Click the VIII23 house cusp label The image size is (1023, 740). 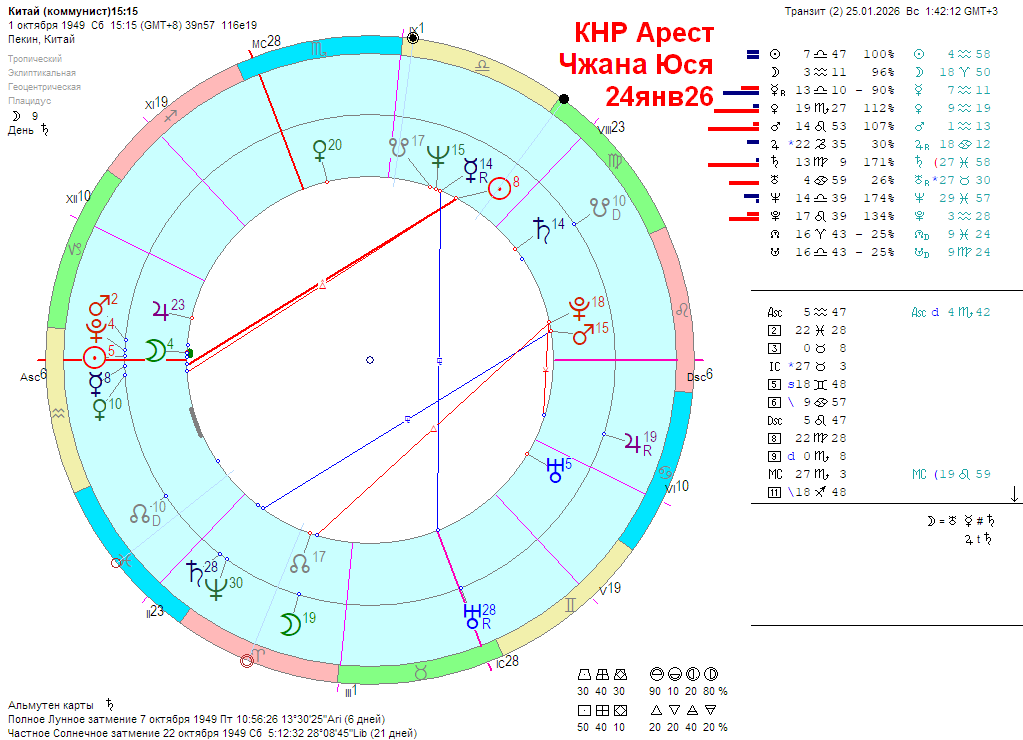tap(611, 128)
